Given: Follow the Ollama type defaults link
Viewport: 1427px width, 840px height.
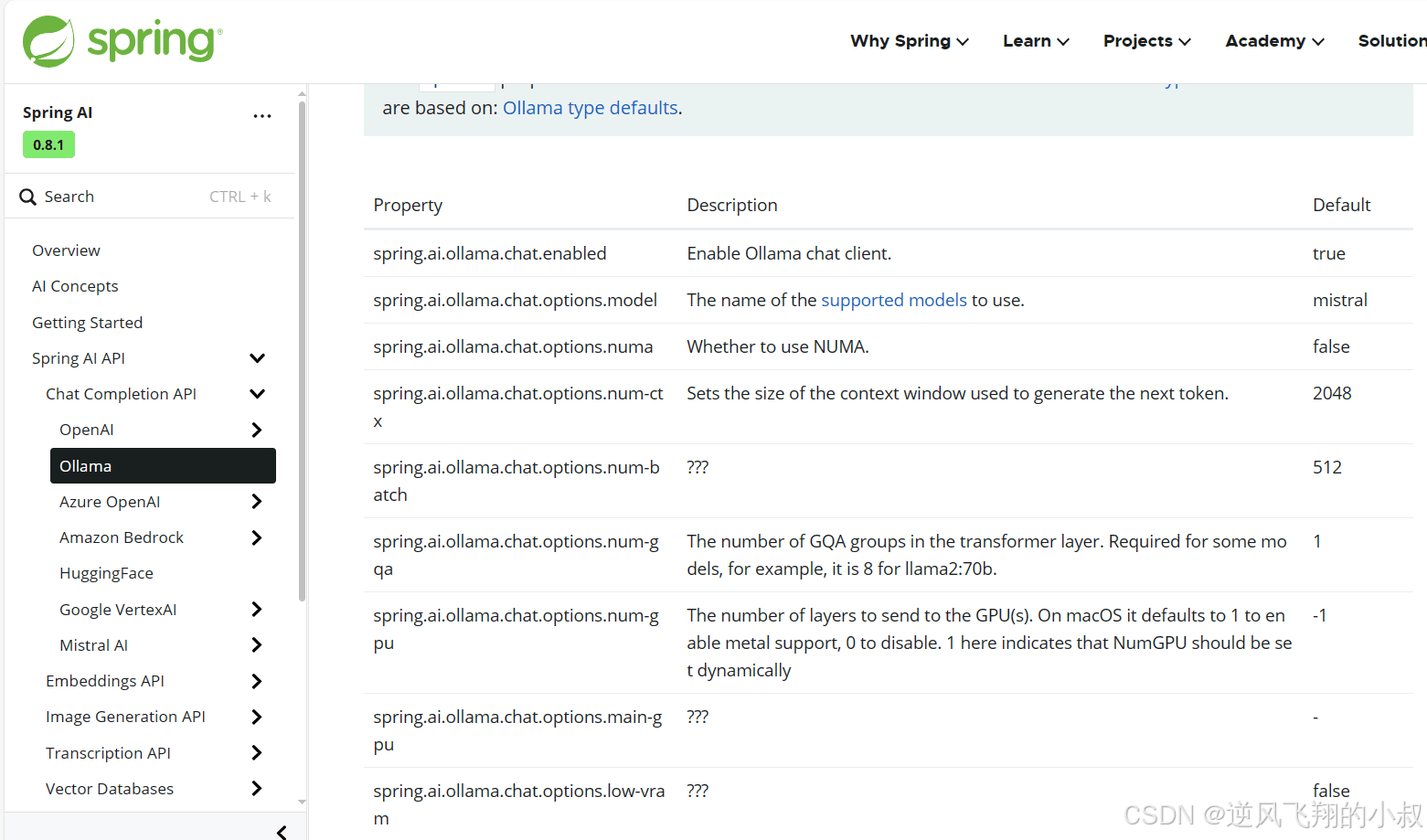Looking at the screenshot, I should 591,108.
